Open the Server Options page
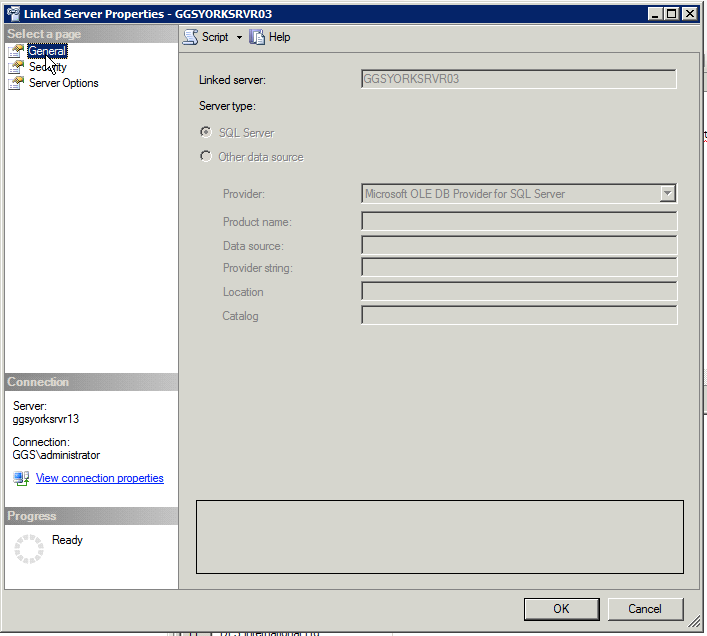 coord(64,83)
